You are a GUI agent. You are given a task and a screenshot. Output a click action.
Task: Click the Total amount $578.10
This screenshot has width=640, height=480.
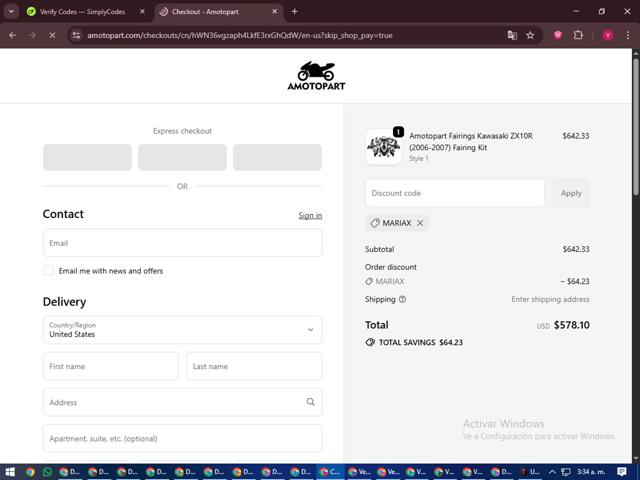point(571,325)
